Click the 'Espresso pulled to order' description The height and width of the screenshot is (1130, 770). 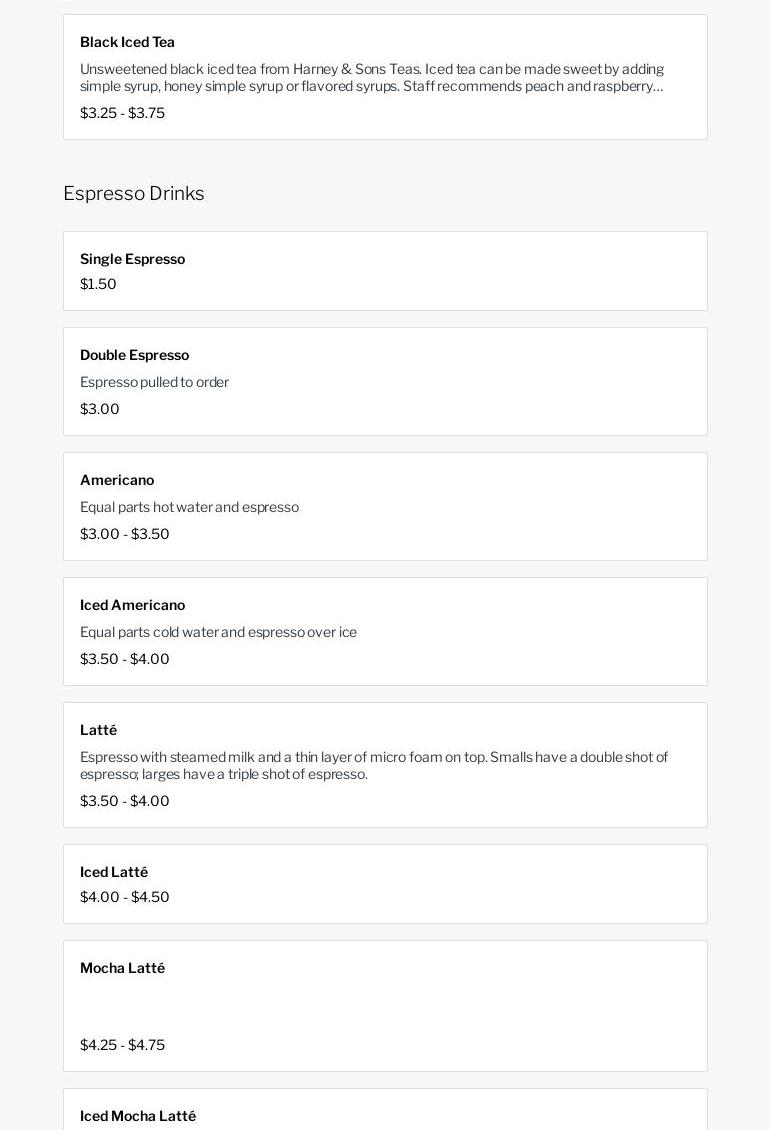(154, 382)
